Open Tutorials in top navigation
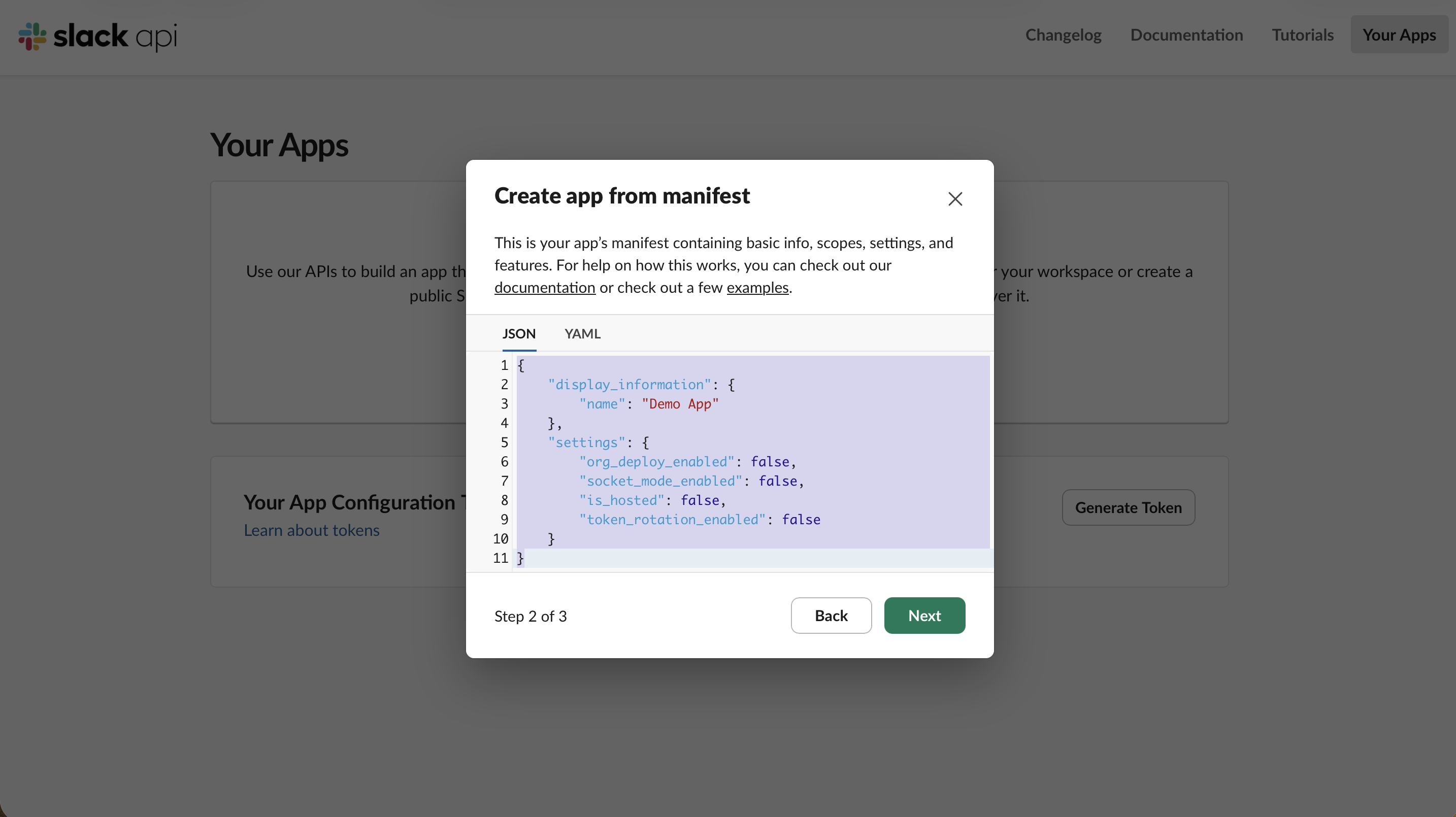Screen dimensions: 1456x817 pos(1302,35)
